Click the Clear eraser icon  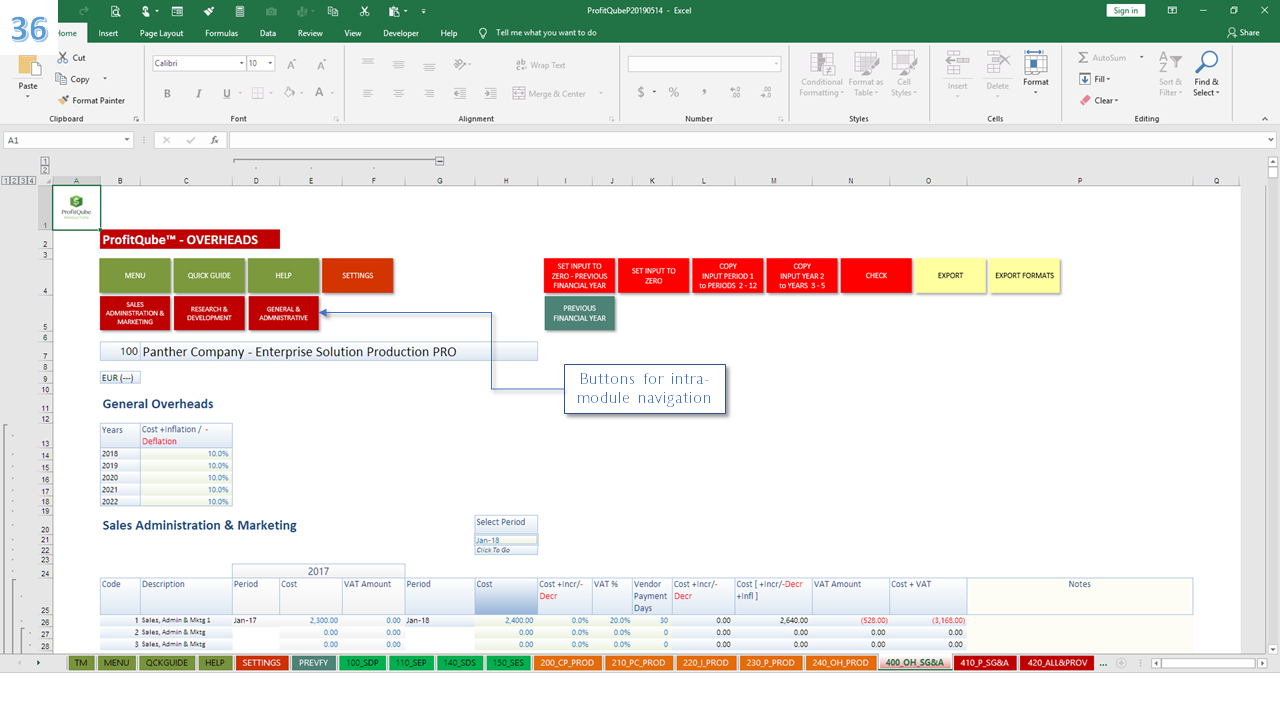1085,100
